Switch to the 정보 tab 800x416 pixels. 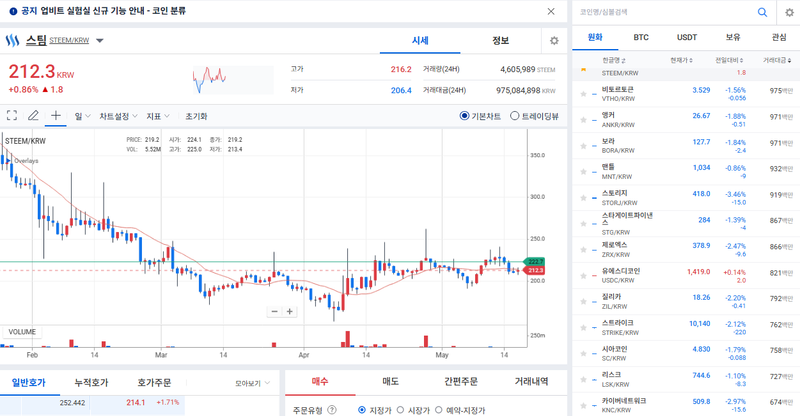(x=501, y=40)
